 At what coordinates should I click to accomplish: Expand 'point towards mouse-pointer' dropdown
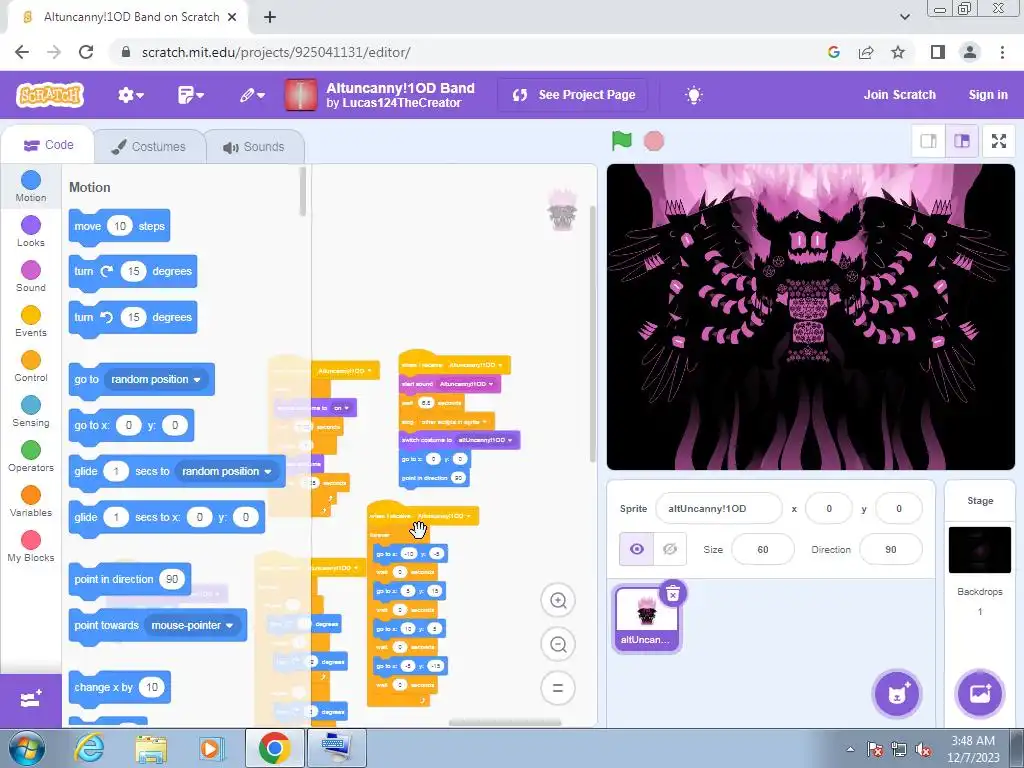click(193, 626)
